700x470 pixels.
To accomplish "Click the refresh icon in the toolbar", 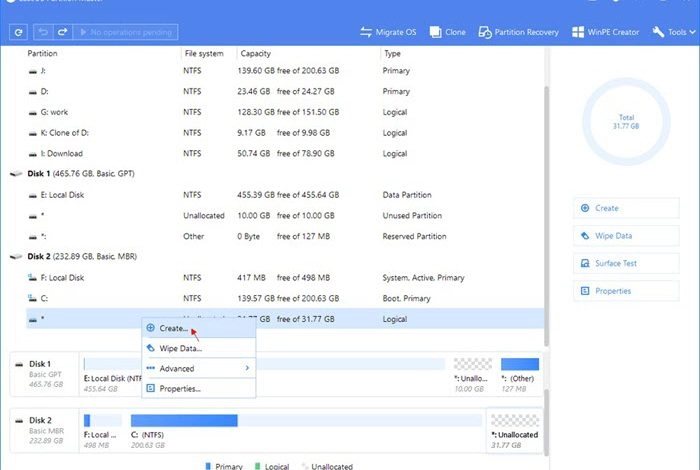I will (x=18, y=32).
